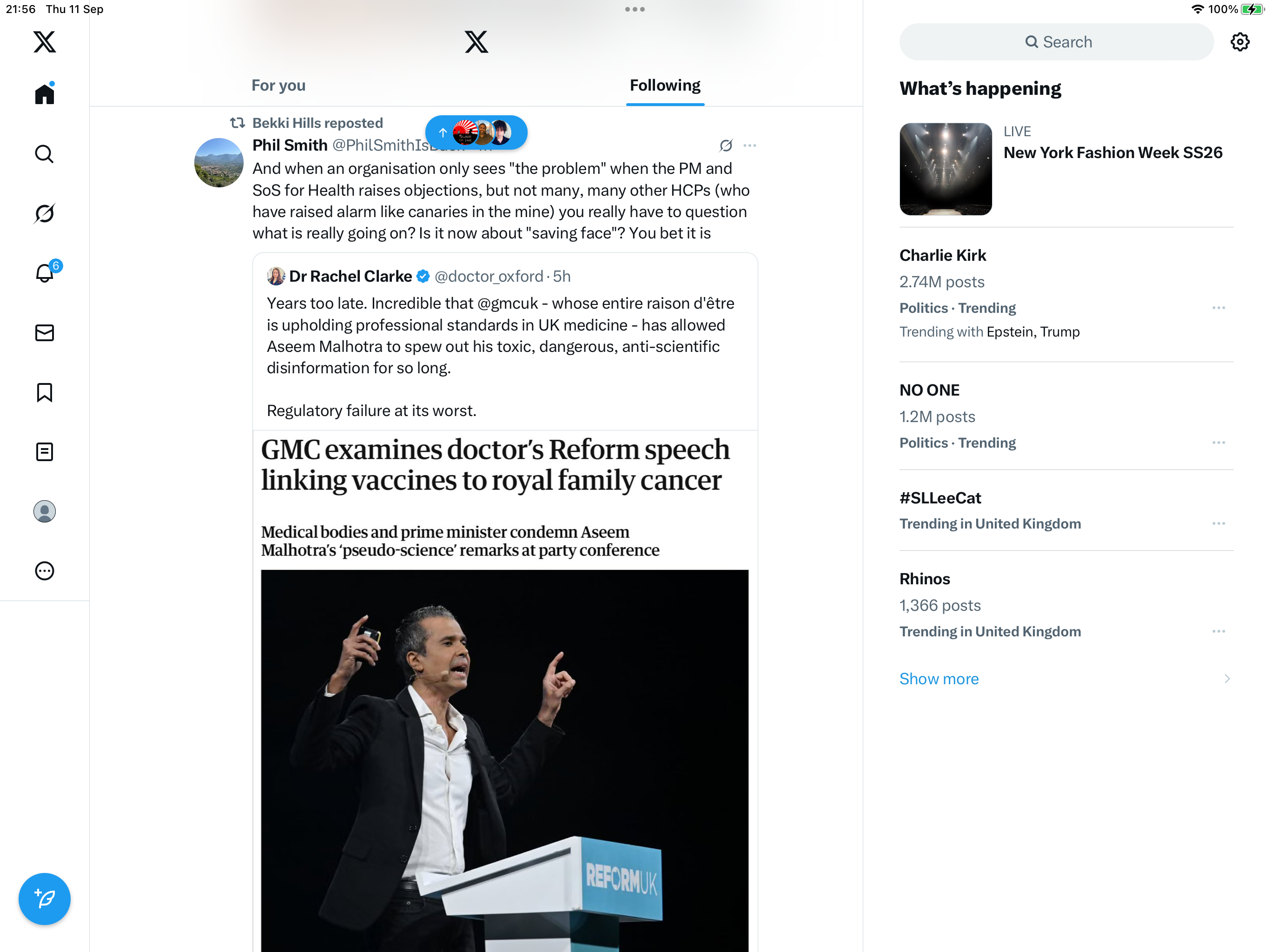Image resolution: width=1270 pixels, height=952 pixels.
Task: Click the Search field
Action: tap(1056, 42)
